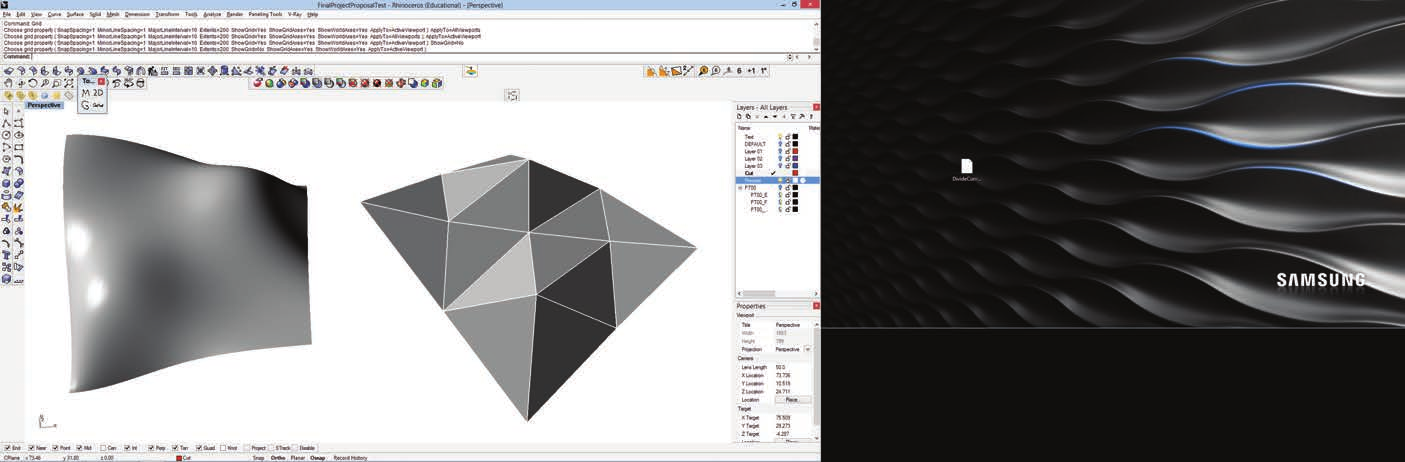The height and width of the screenshot is (462, 1405).
Task: Click the red color swatch of Cut layer
Action: click(795, 173)
